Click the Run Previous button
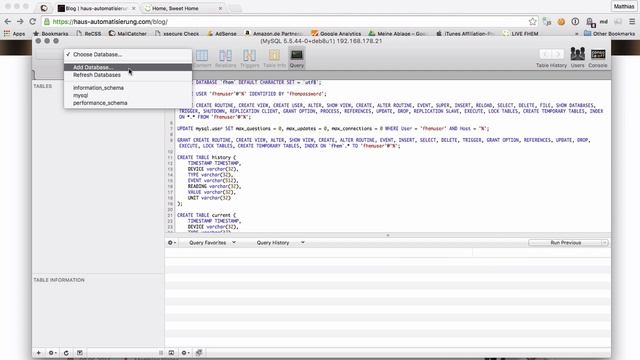This screenshot has height=360, width=640. click(565, 243)
